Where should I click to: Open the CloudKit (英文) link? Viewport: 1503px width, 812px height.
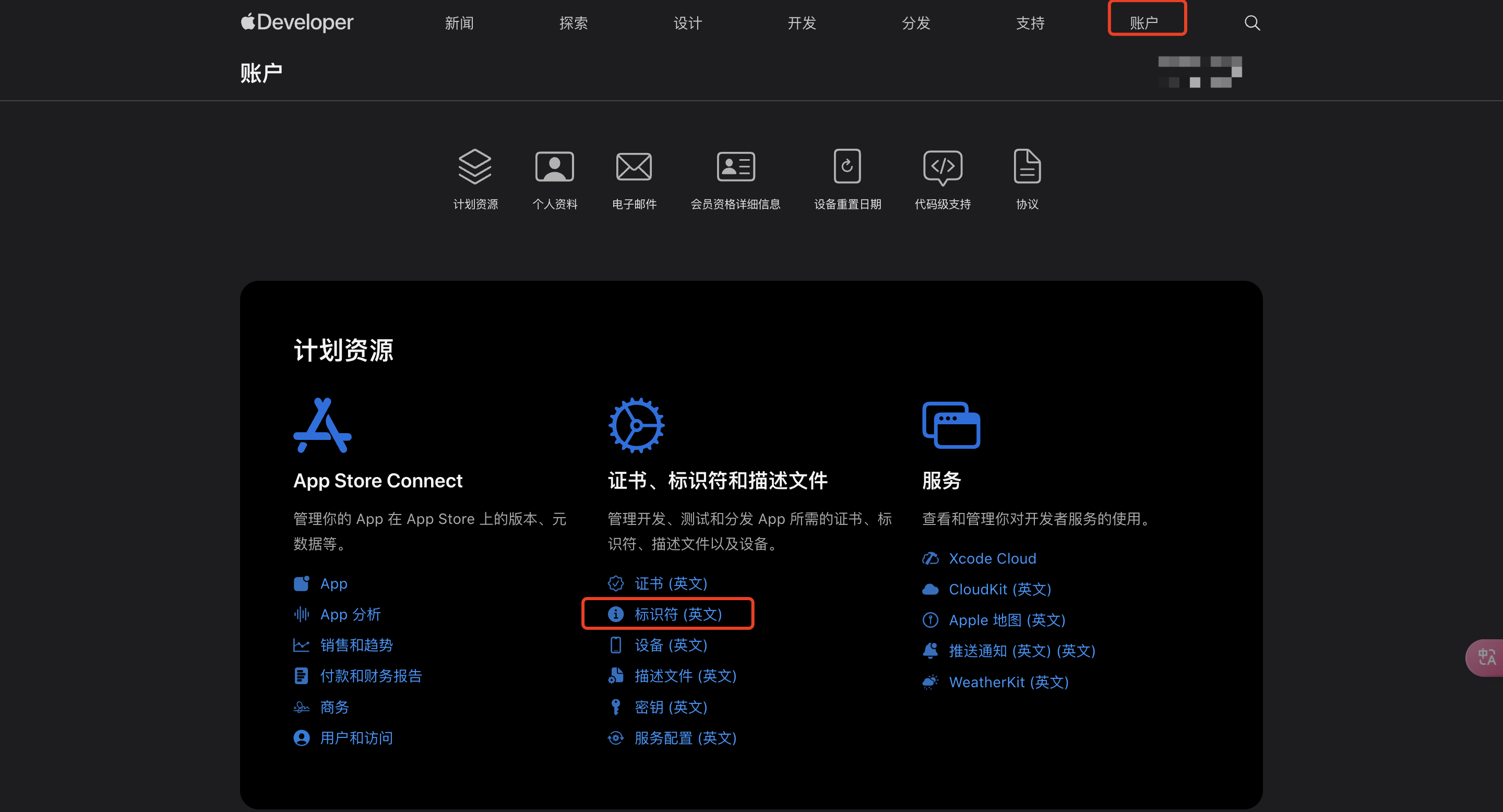1000,589
